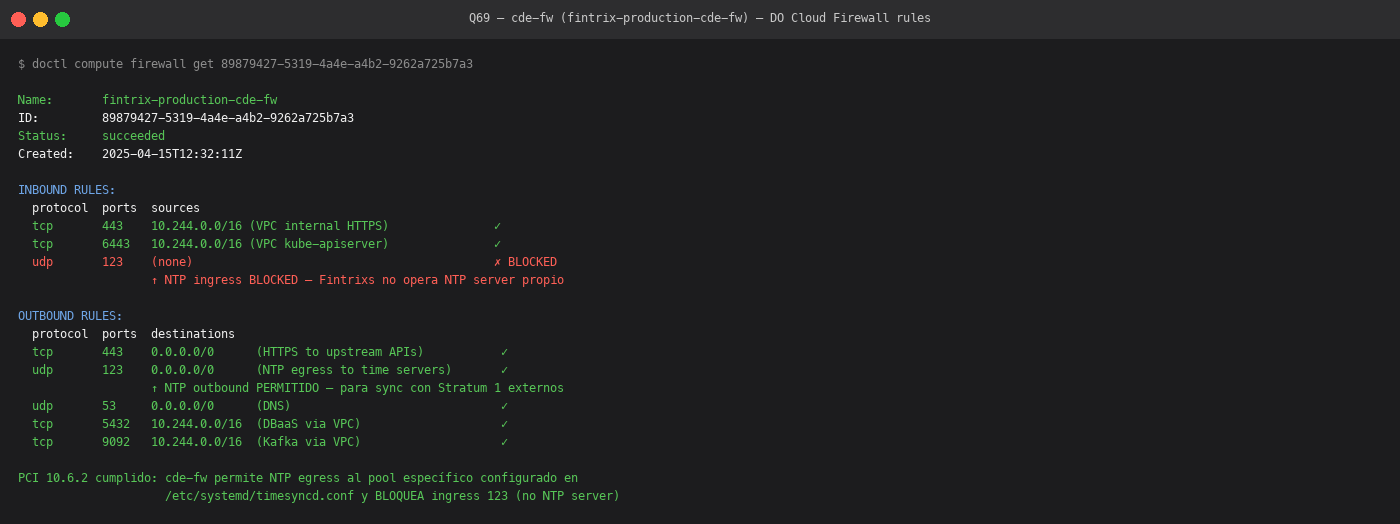This screenshot has height=524, width=1400.
Task: Click the 'Name:' label
Action: click(x=35, y=100)
